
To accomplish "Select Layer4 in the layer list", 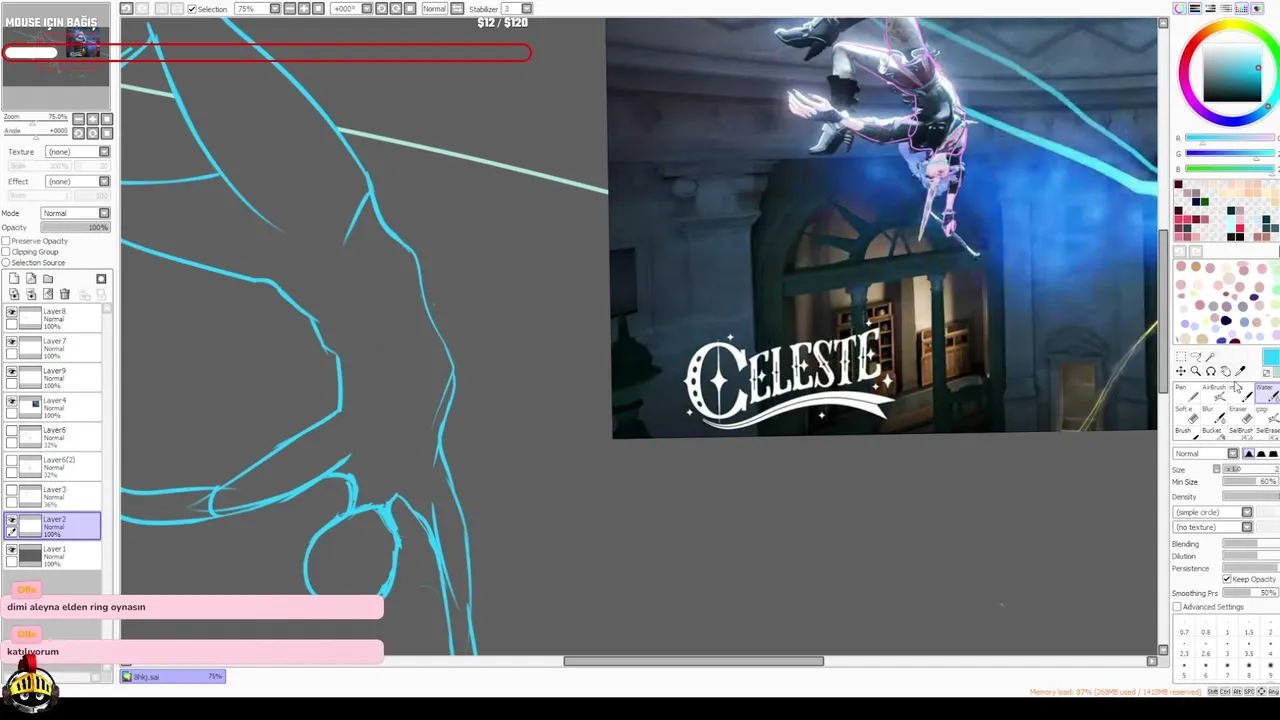I will pyautogui.click(x=53, y=408).
